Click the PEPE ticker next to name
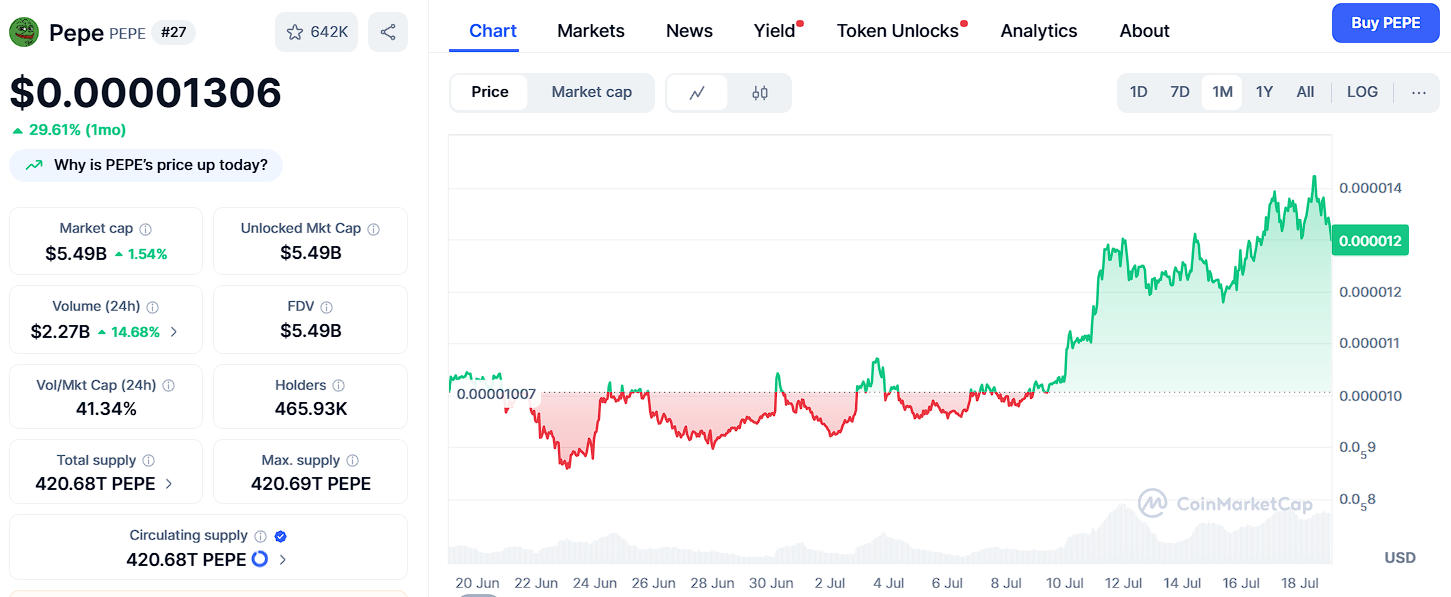Image resolution: width=1451 pixels, height=597 pixels. (x=127, y=34)
